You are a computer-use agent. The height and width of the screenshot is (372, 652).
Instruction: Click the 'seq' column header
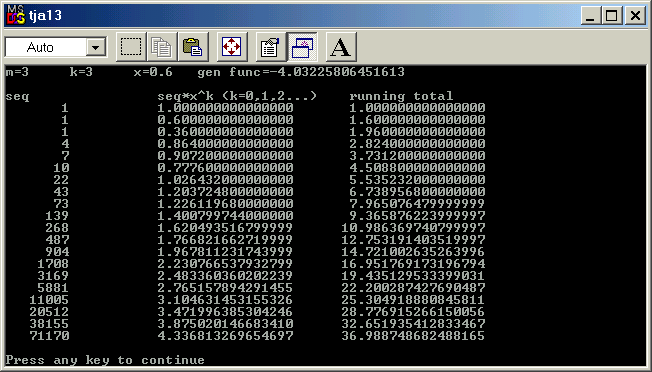pos(17,96)
